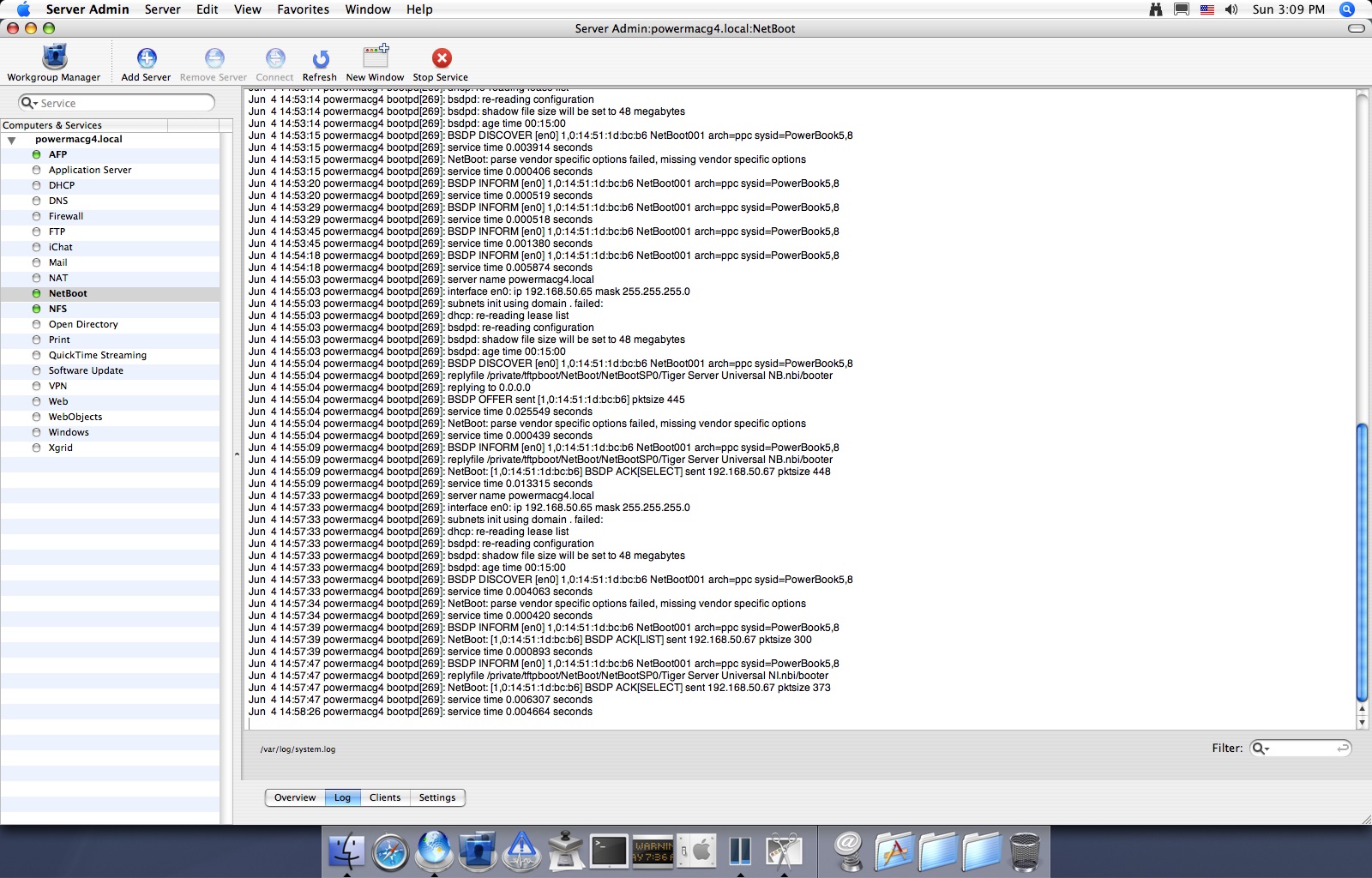The image size is (1372, 878).
Task: Open the Settings tab
Action: click(x=437, y=797)
